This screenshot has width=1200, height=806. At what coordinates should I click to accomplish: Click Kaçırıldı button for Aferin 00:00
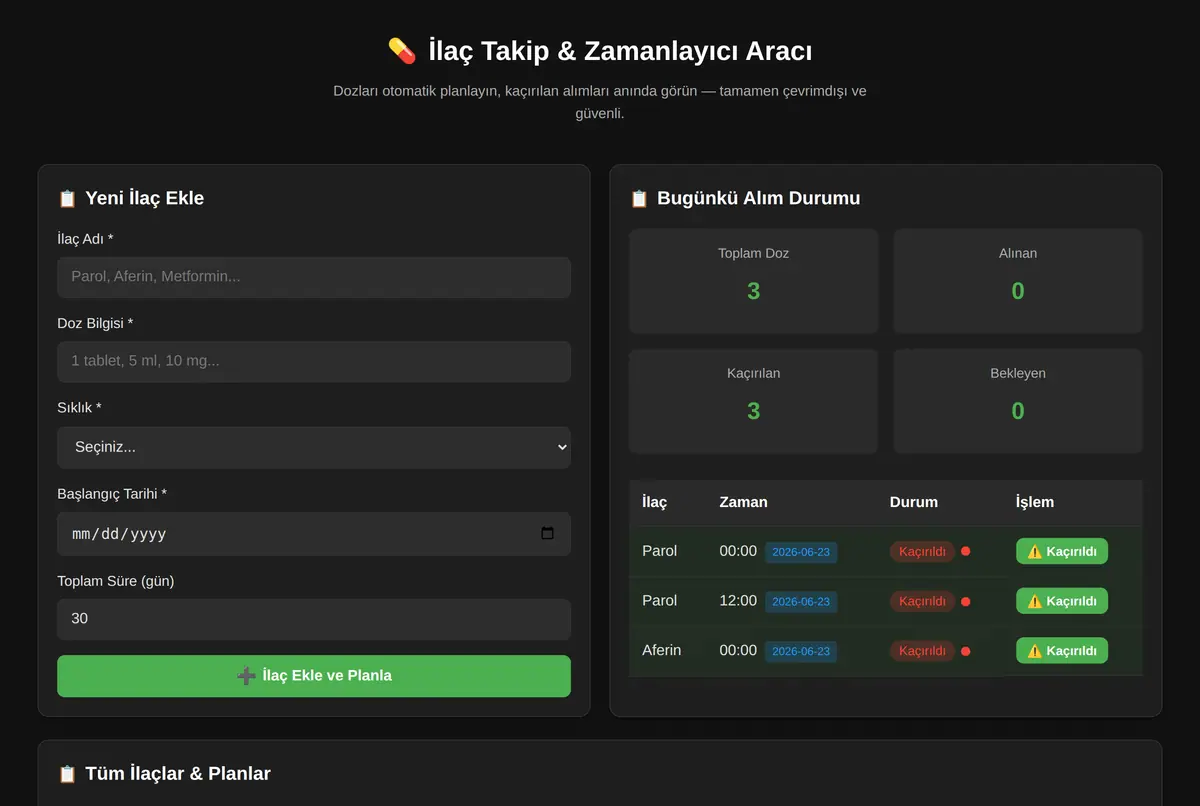click(x=1062, y=651)
